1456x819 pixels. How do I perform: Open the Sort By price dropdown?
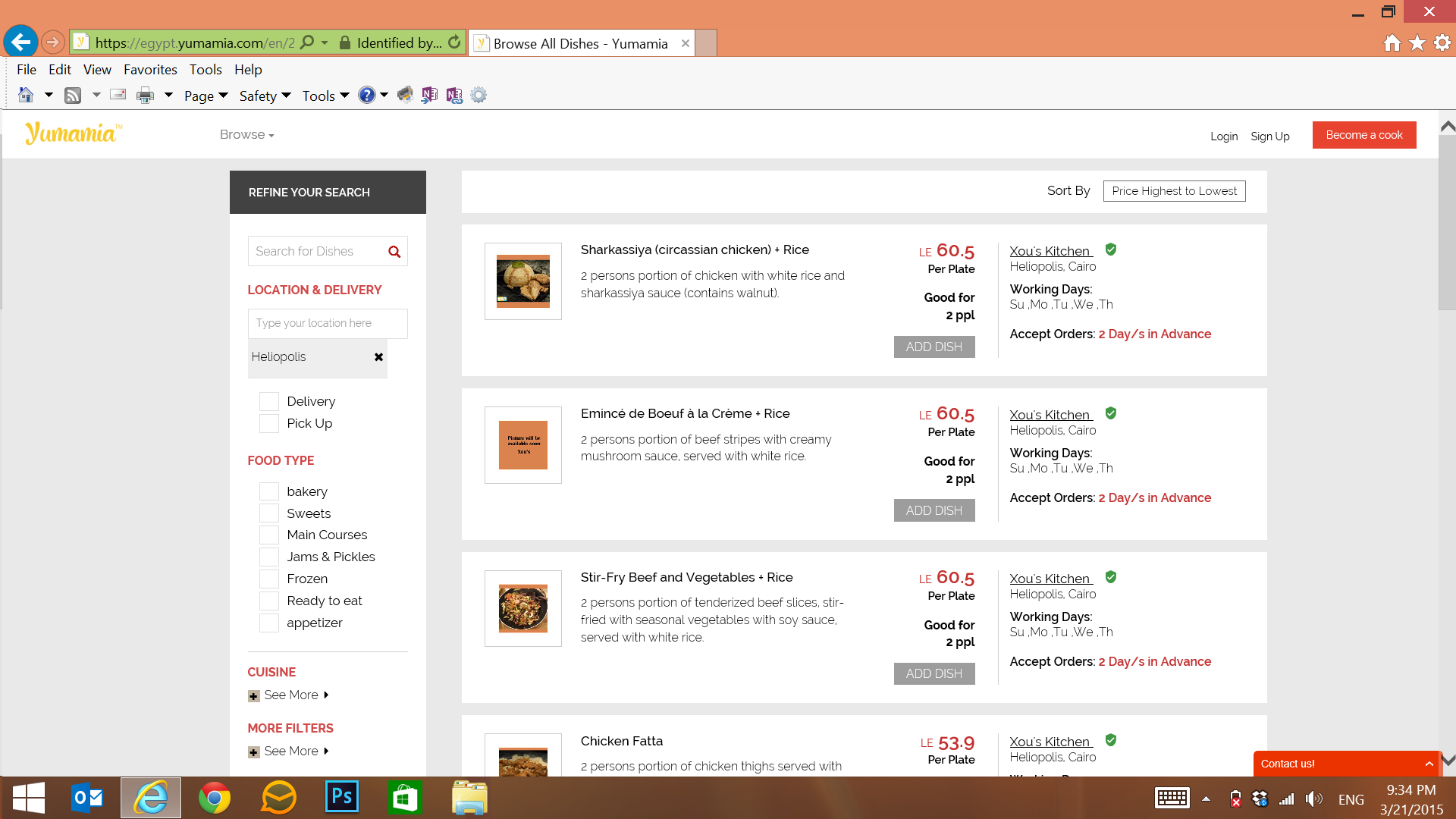[x=1173, y=191]
